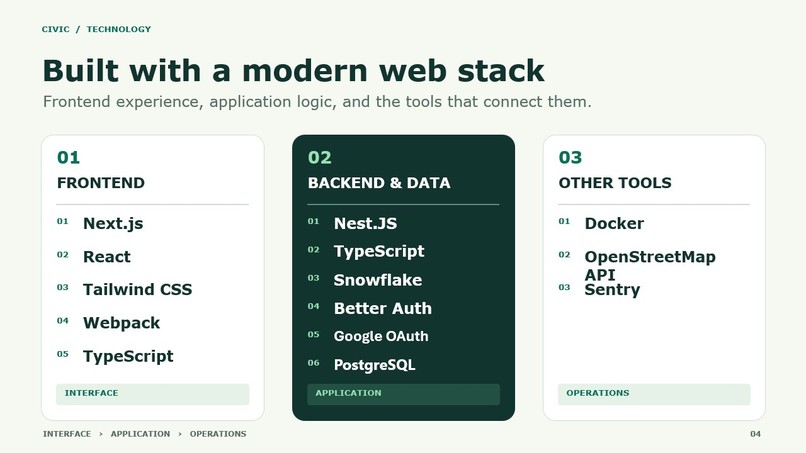Click the 06 index beside PostgreSQL
The image size is (806, 453).
[x=314, y=363]
